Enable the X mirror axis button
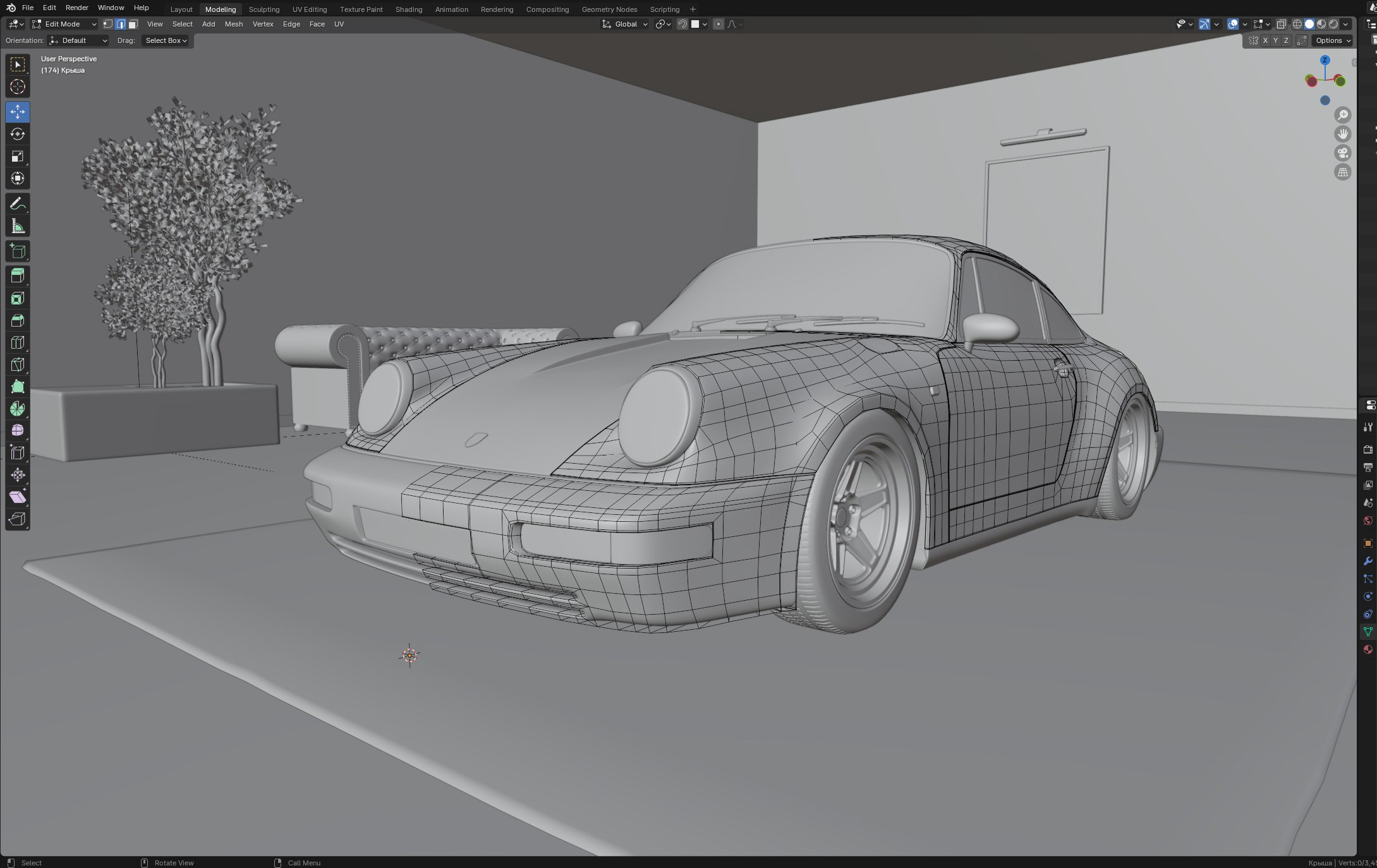 1266,40
